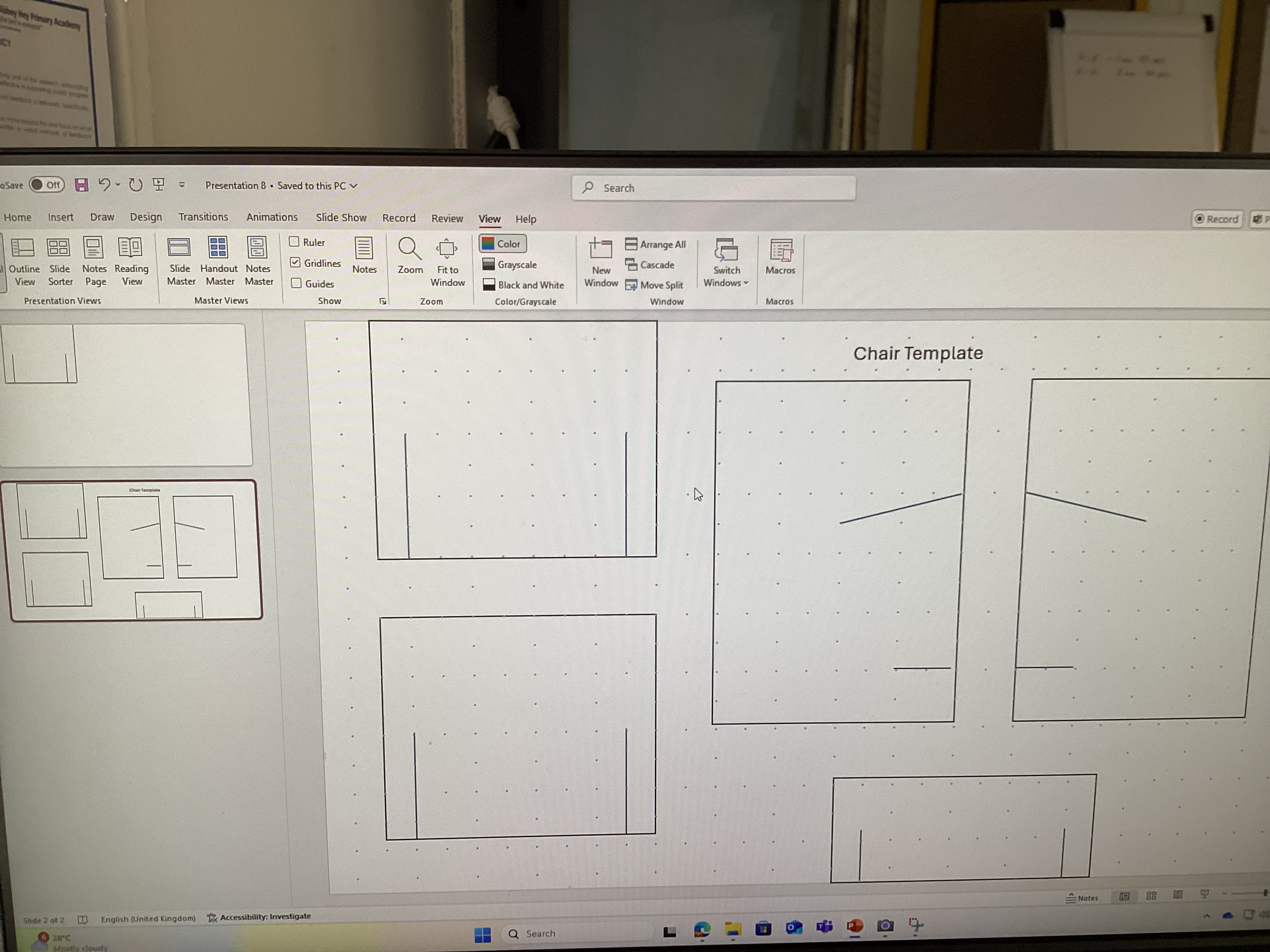The height and width of the screenshot is (952, 1270).
Task: Open the Undo history dropdown arrow
Action: 118,185
